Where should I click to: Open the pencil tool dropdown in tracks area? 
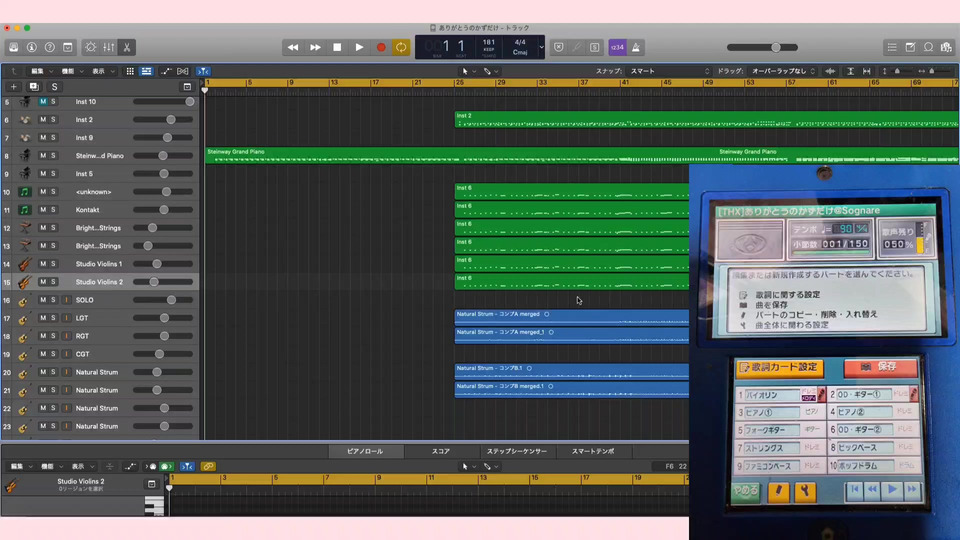coord(491,71)
